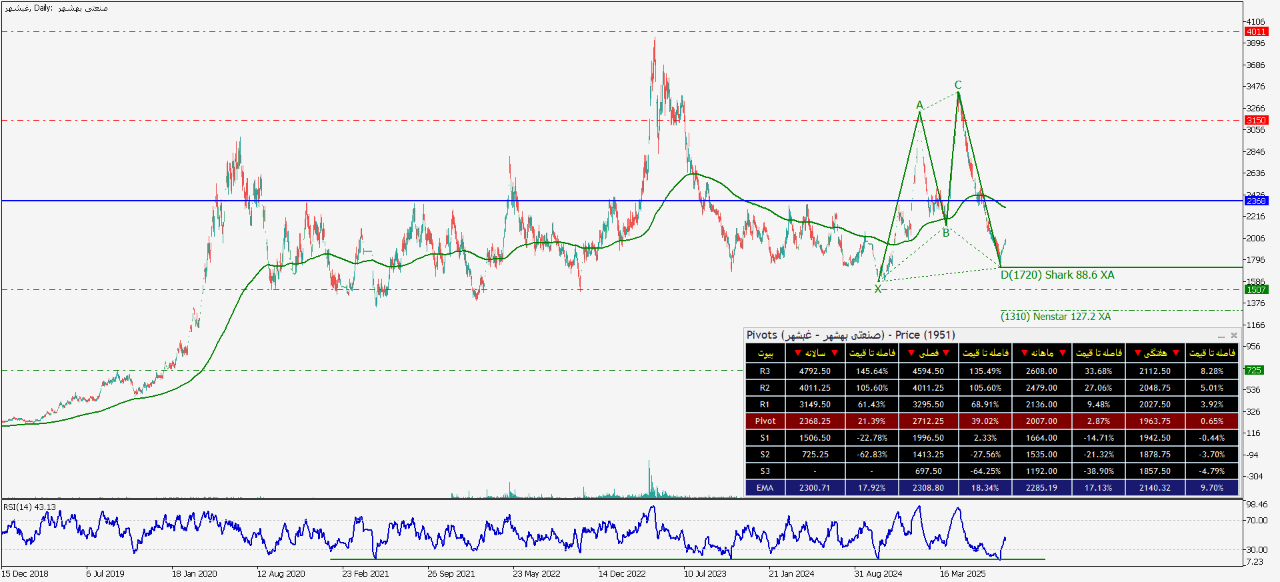Close the Pivots panel
The height and width of the screenshot is (582, 1280).
click(x=1233, y=335)
